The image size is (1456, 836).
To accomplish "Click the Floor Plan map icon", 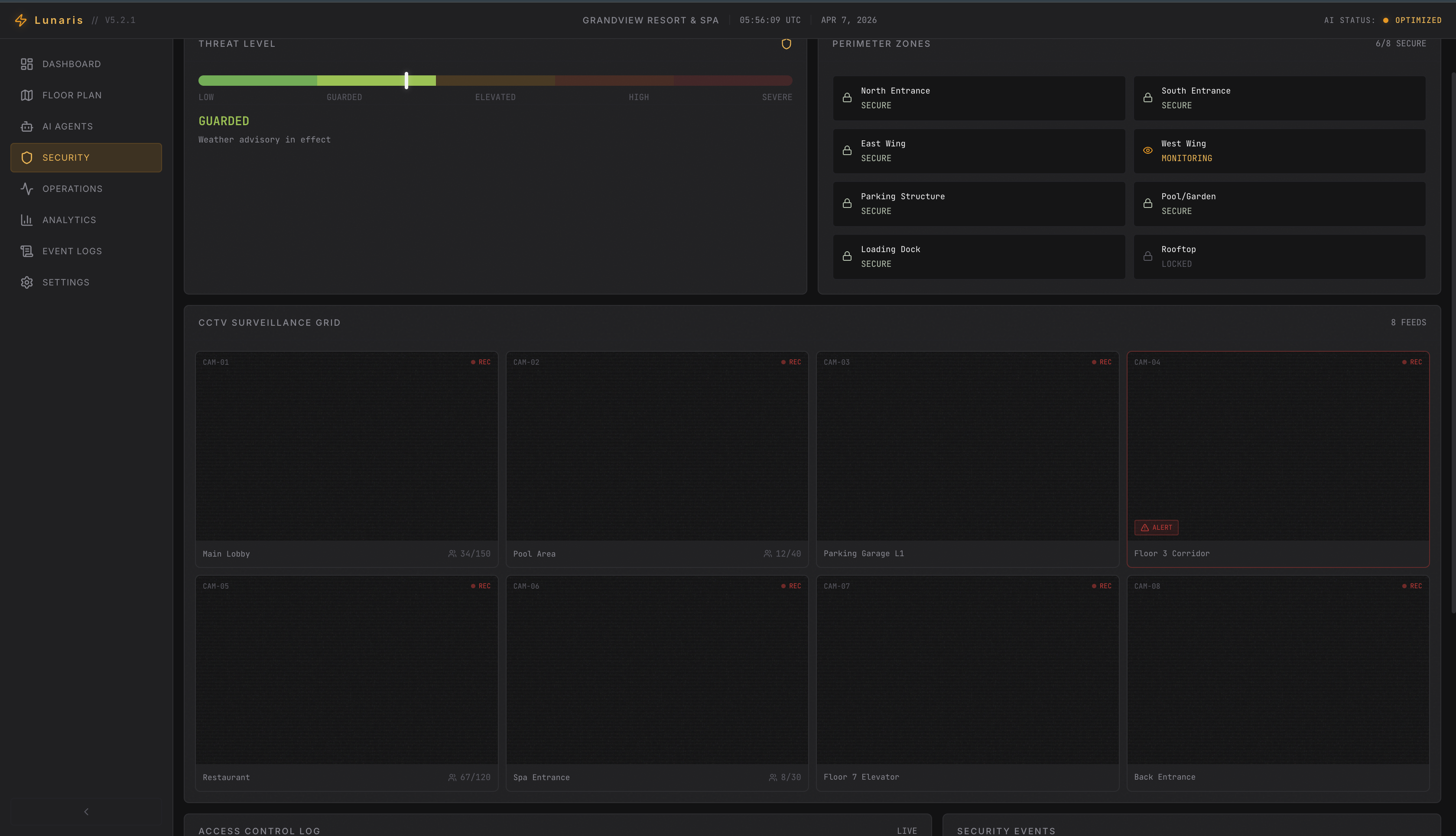I will 26,95.
